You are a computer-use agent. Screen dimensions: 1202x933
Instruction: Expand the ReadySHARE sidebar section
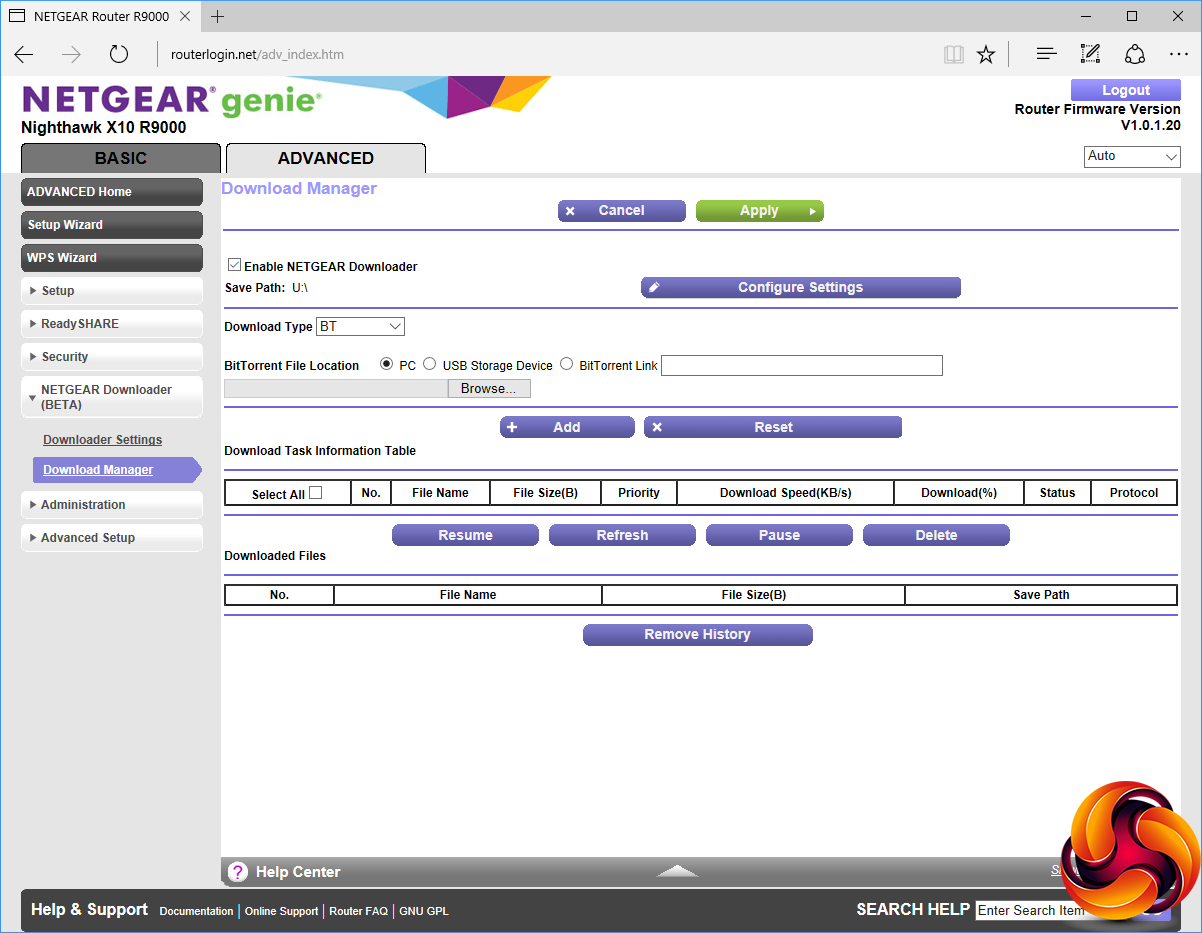(111, 324)
